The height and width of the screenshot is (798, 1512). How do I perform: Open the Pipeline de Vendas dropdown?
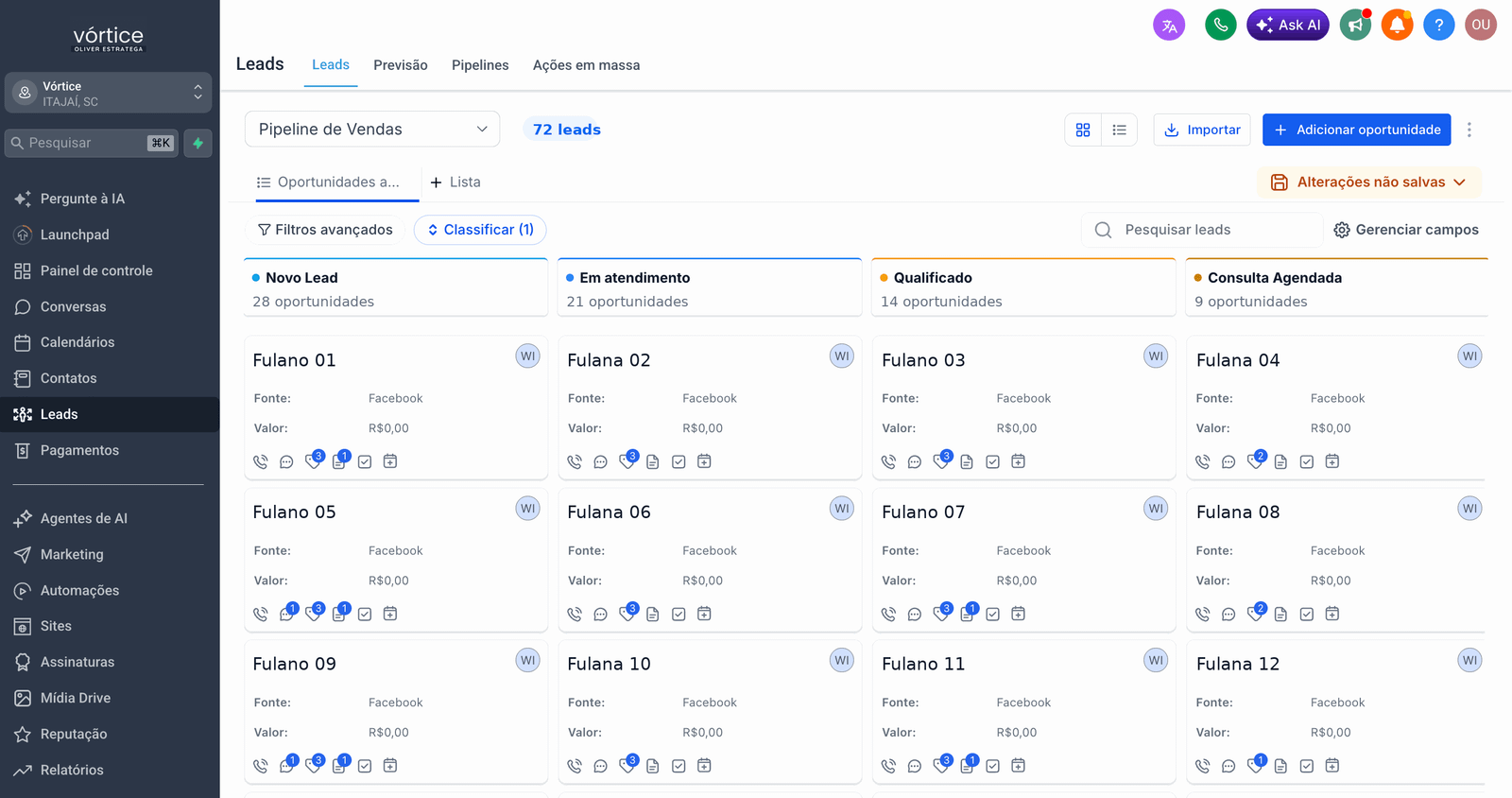point(372,130)
